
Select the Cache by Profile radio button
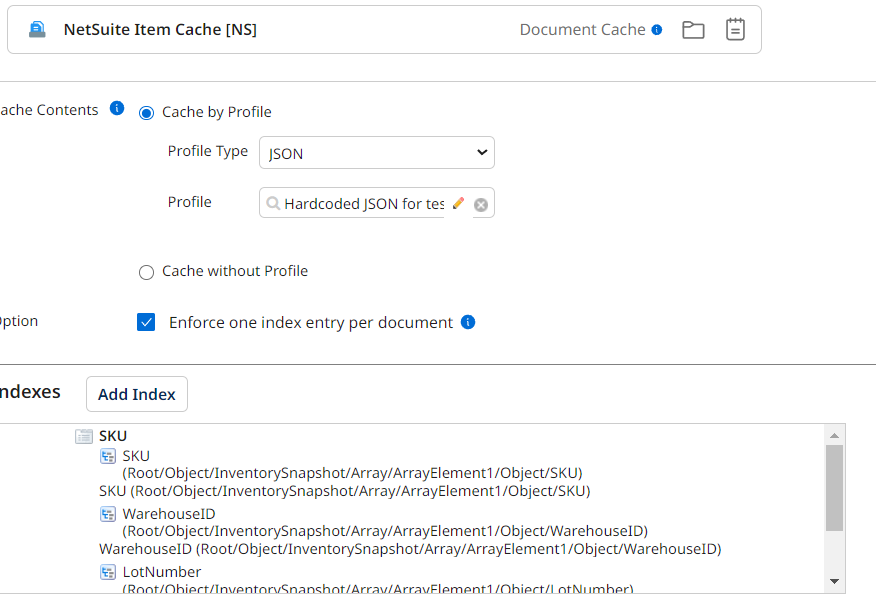[147, 112]
